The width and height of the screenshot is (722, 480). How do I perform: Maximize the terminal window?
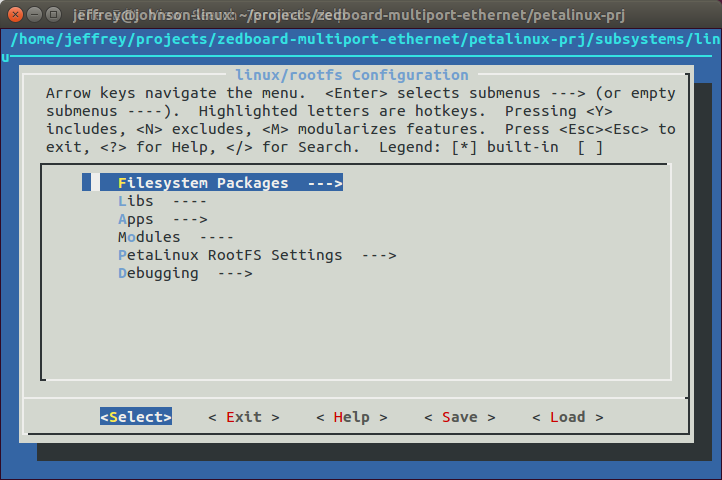(54, 15)
